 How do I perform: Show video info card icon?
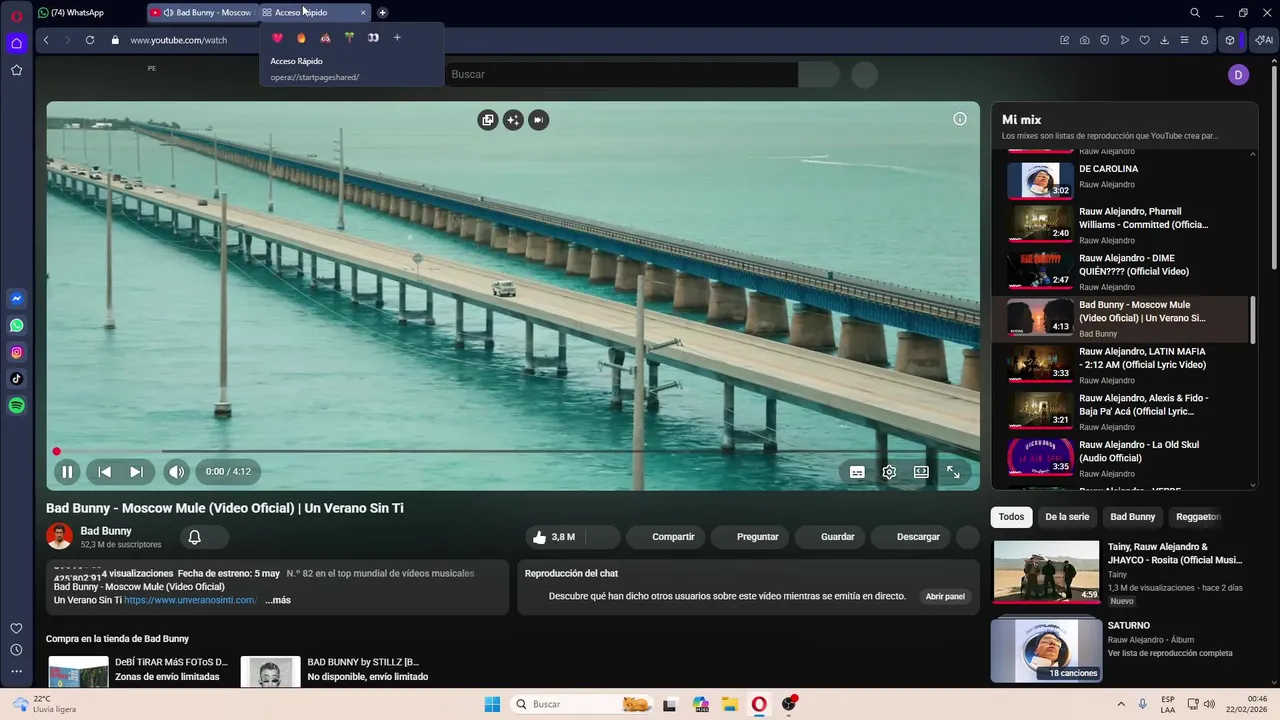click(960, 119)
